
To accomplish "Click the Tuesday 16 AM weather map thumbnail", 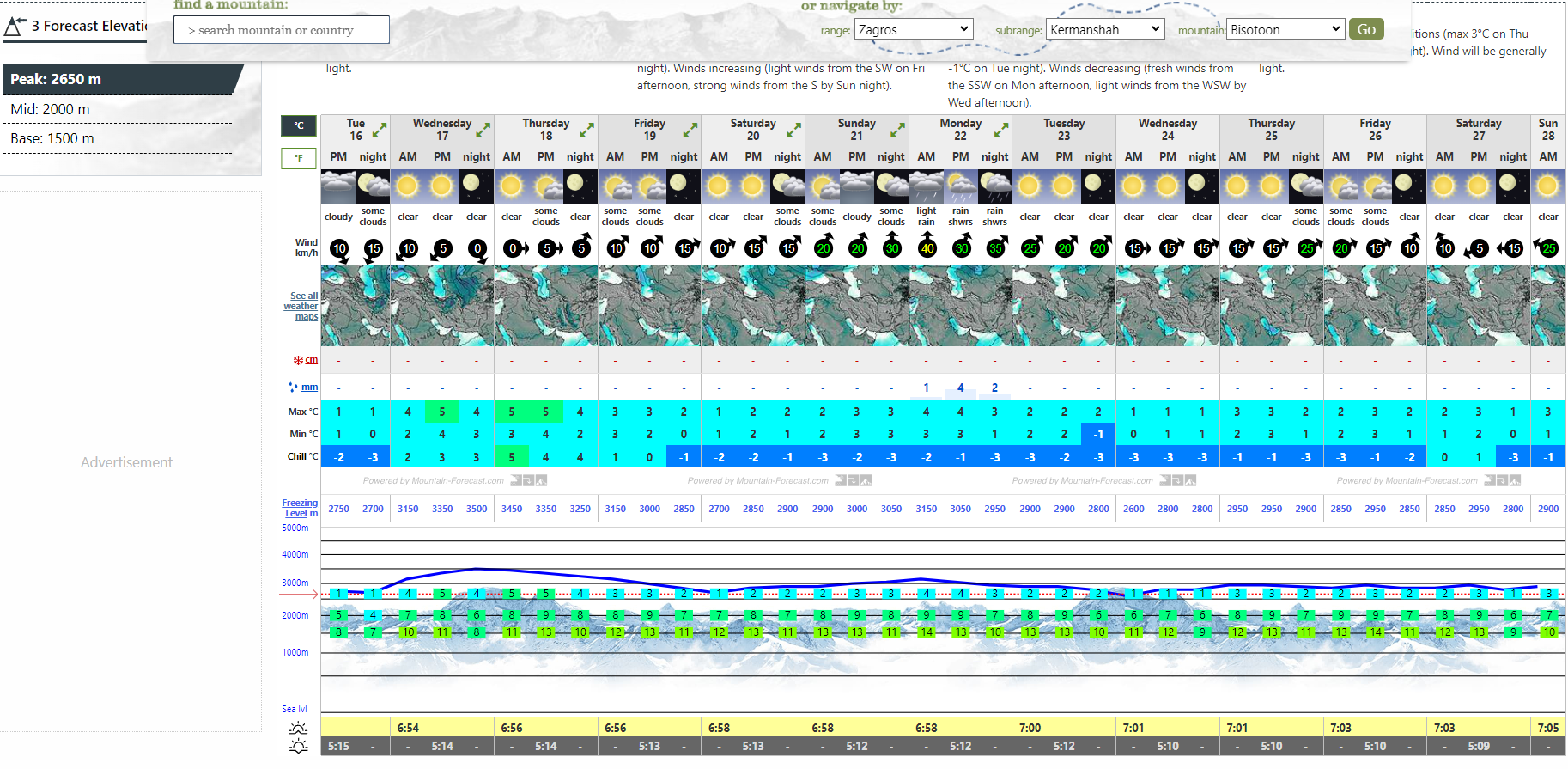I will (338, 305).
